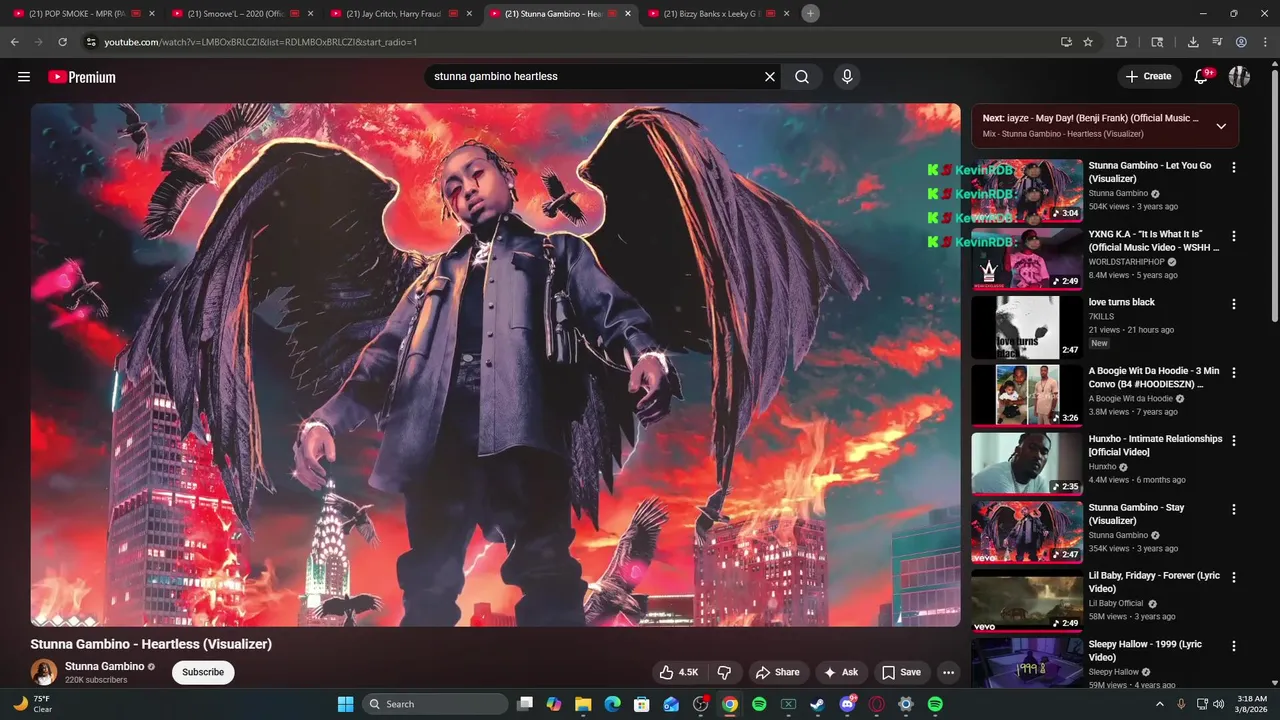Close the Stunna Gambino tab
1280x720 pixels.
pyautogui.click(x=627, y=14)
